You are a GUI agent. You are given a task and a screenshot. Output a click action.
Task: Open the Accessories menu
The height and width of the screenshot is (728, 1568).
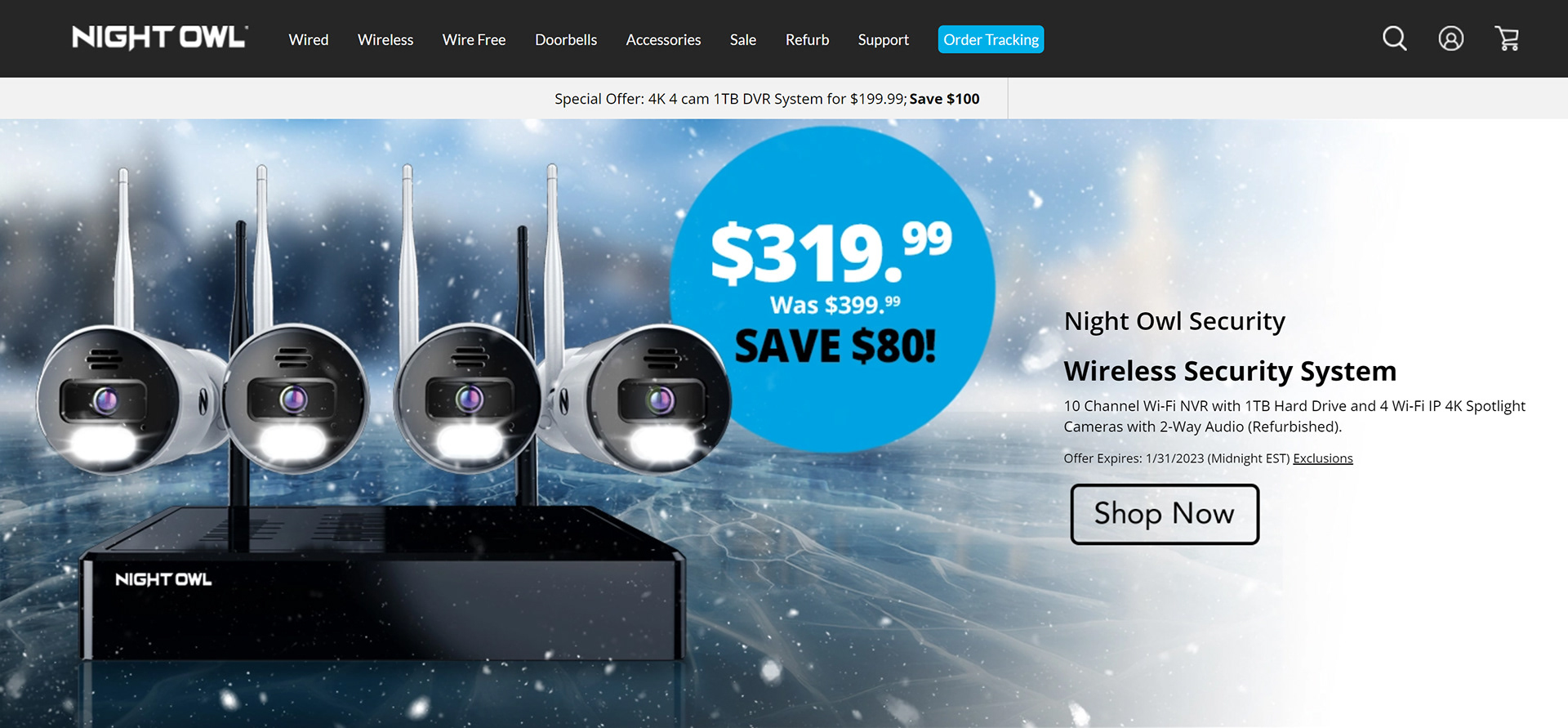click(663, 39)
